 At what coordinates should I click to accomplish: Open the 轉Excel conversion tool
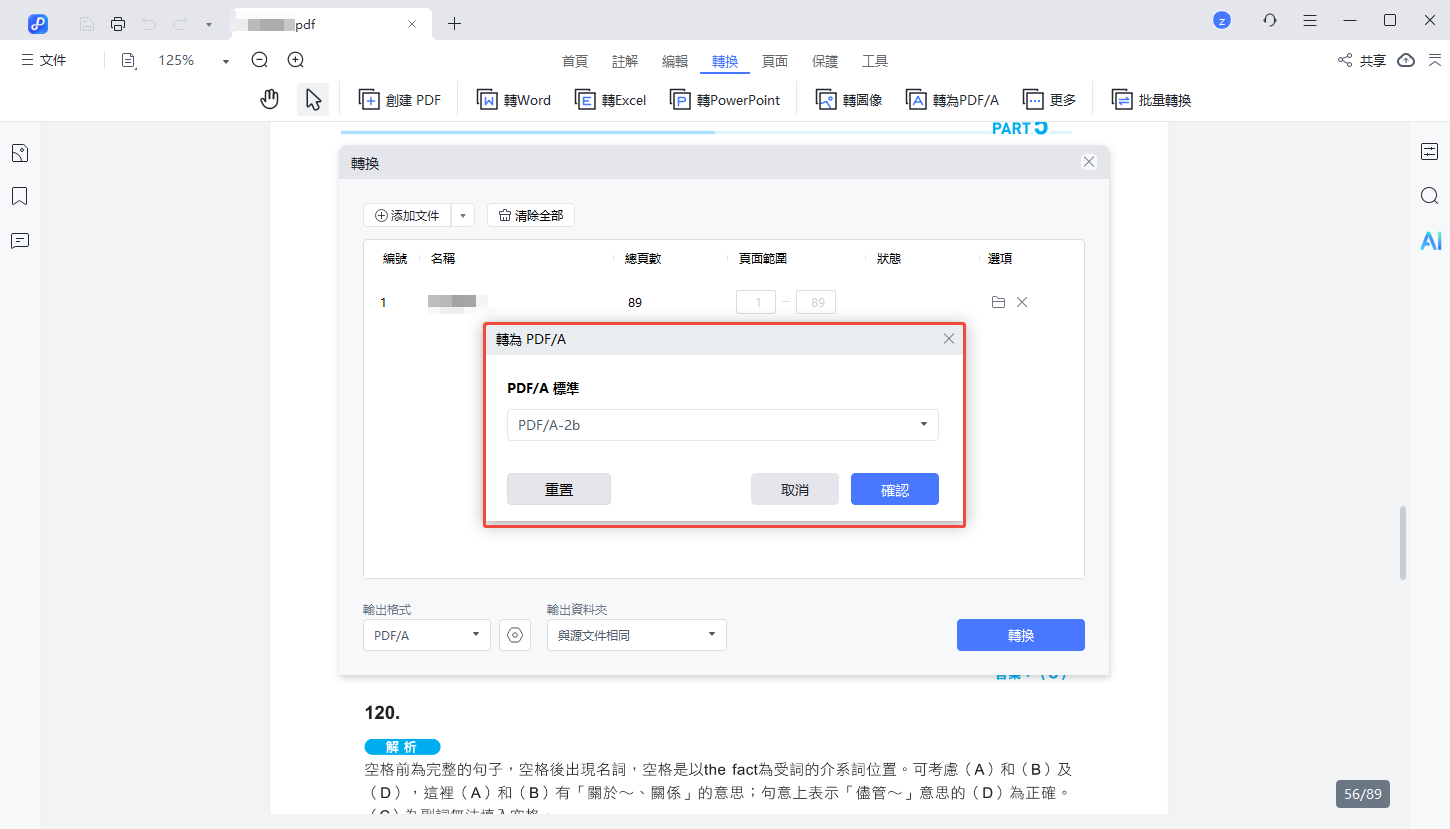click(x=610, y=99)
